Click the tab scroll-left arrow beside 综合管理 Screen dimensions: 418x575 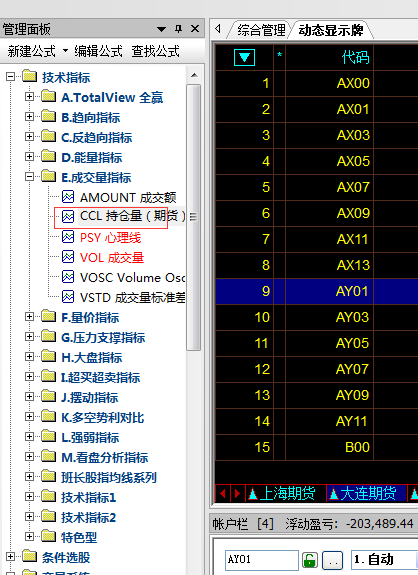tap(219, 29)
